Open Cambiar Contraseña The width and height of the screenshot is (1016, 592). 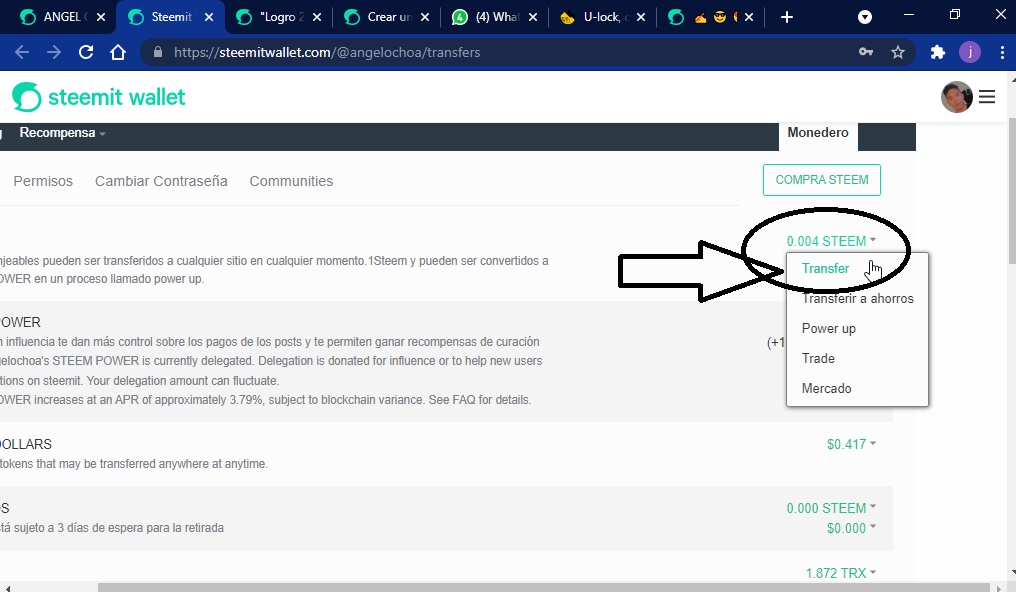click(x=161, y=181)
